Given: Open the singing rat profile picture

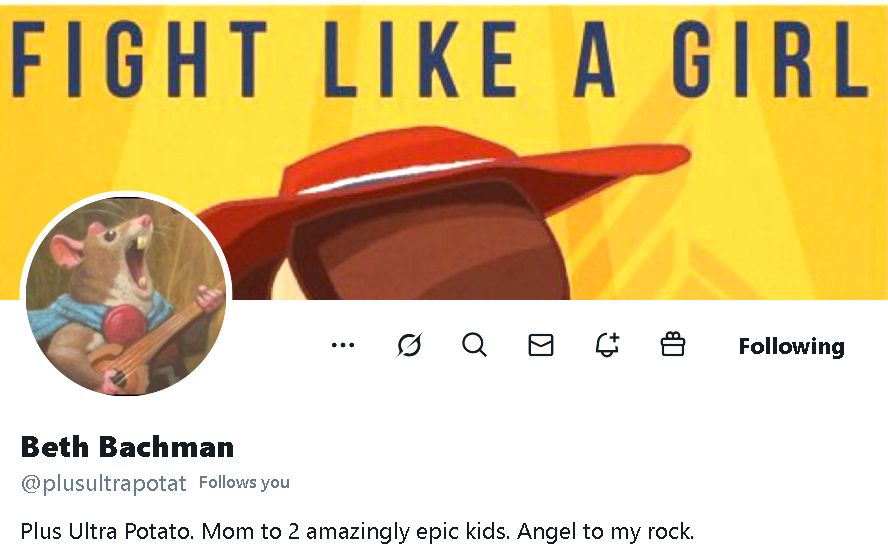Looking at the screenshot, I should (126, 294).
